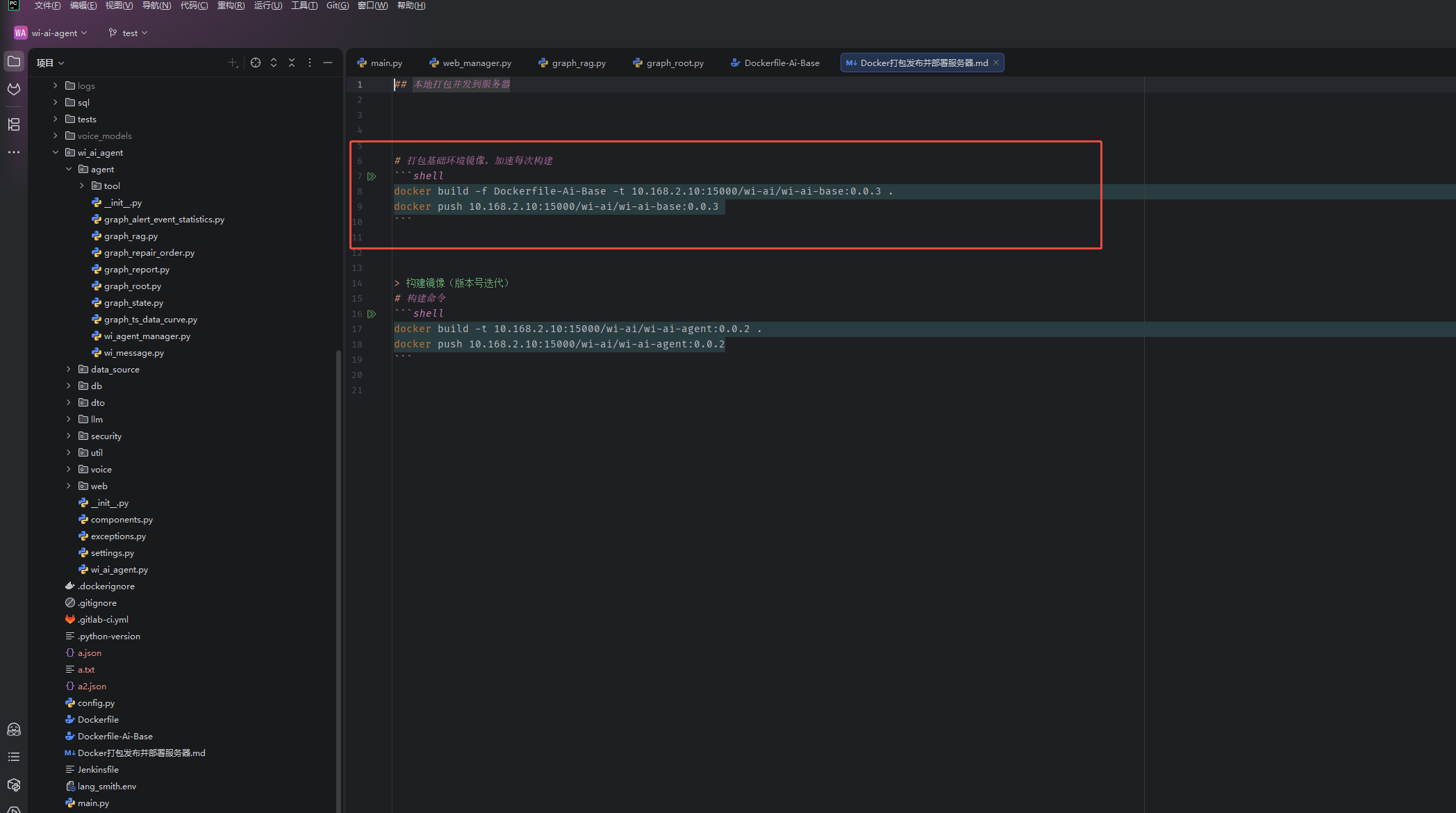This screenshot has height=813, width=1456.
Task: Open the Python Packages tool icon
Action: pyautogui.click(x=14, y=785)
